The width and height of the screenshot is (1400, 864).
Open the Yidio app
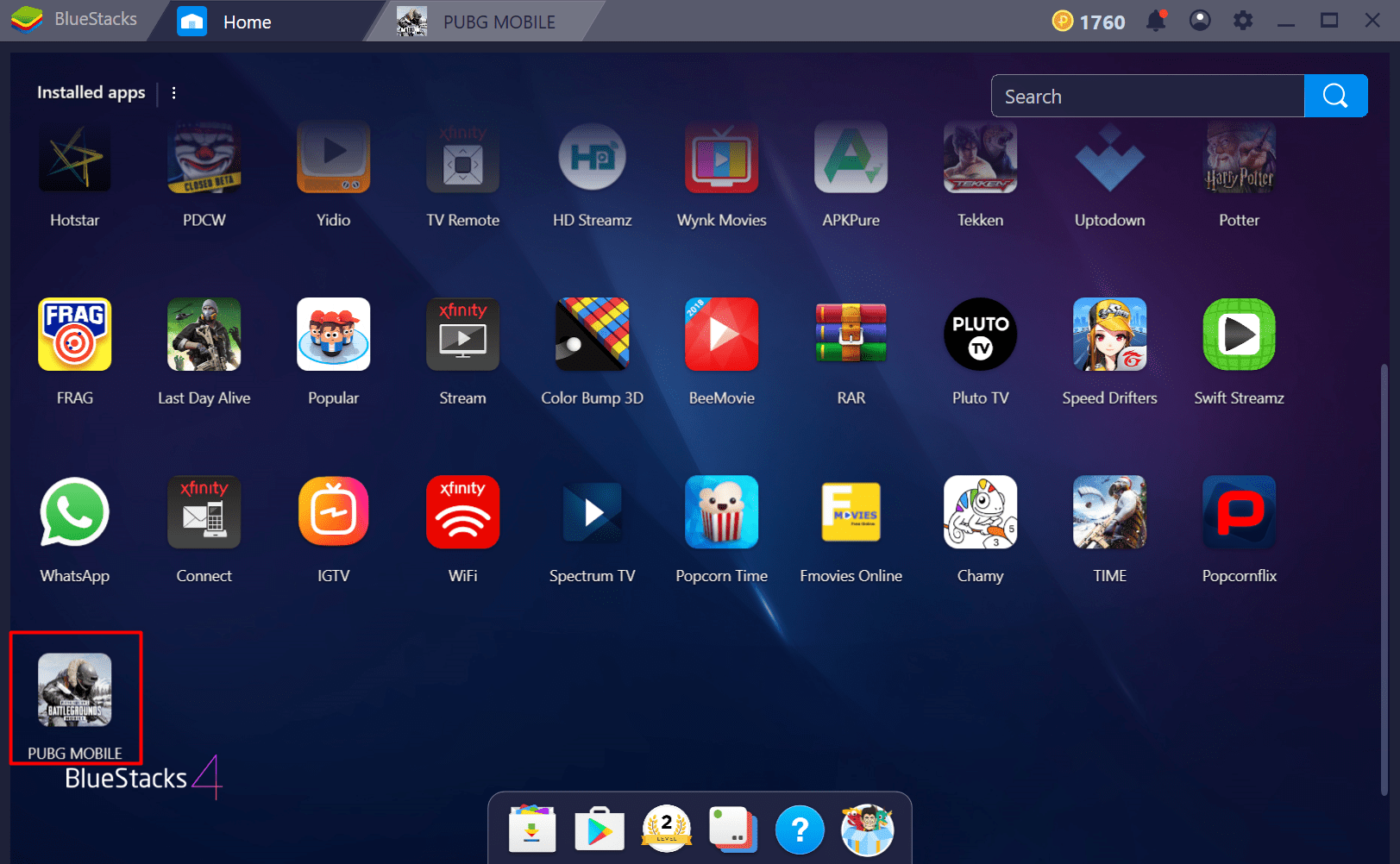pyautogui.click(x=334, y=157)
